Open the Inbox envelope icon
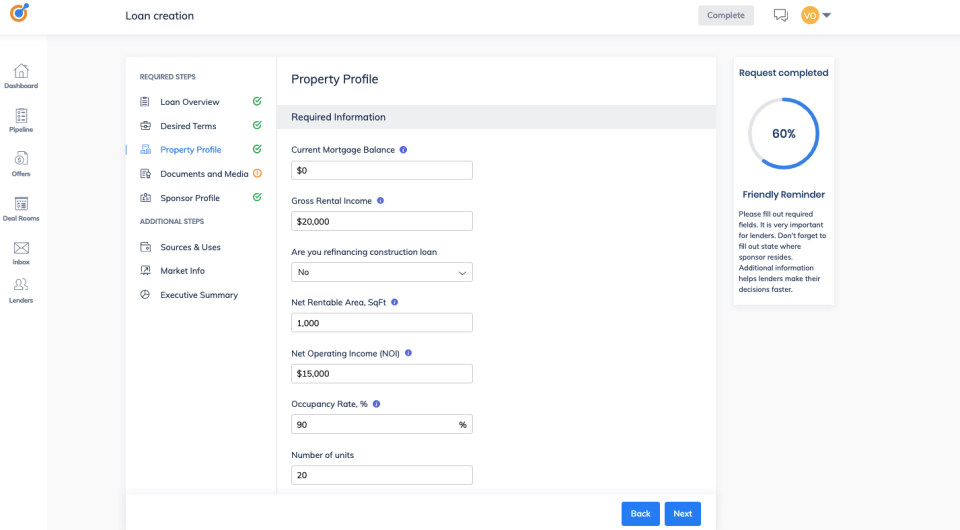Image resolution: width=960 pixels, height=530 pixels. 21,253
